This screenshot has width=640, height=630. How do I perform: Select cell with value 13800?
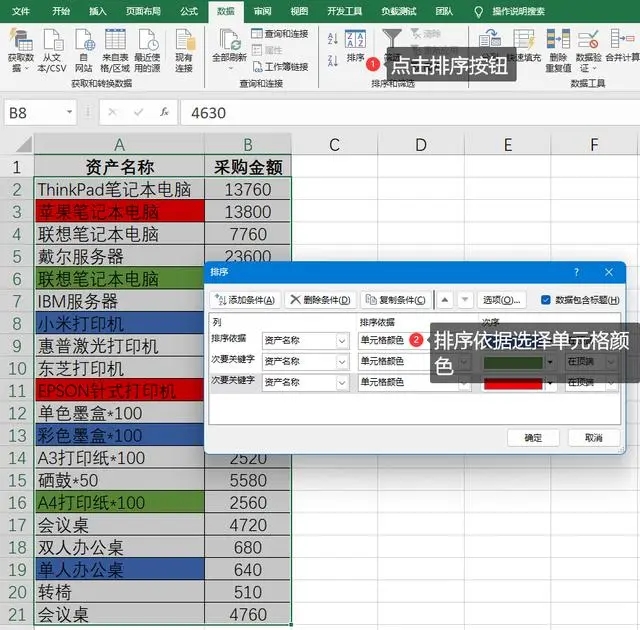coord(248,212)
